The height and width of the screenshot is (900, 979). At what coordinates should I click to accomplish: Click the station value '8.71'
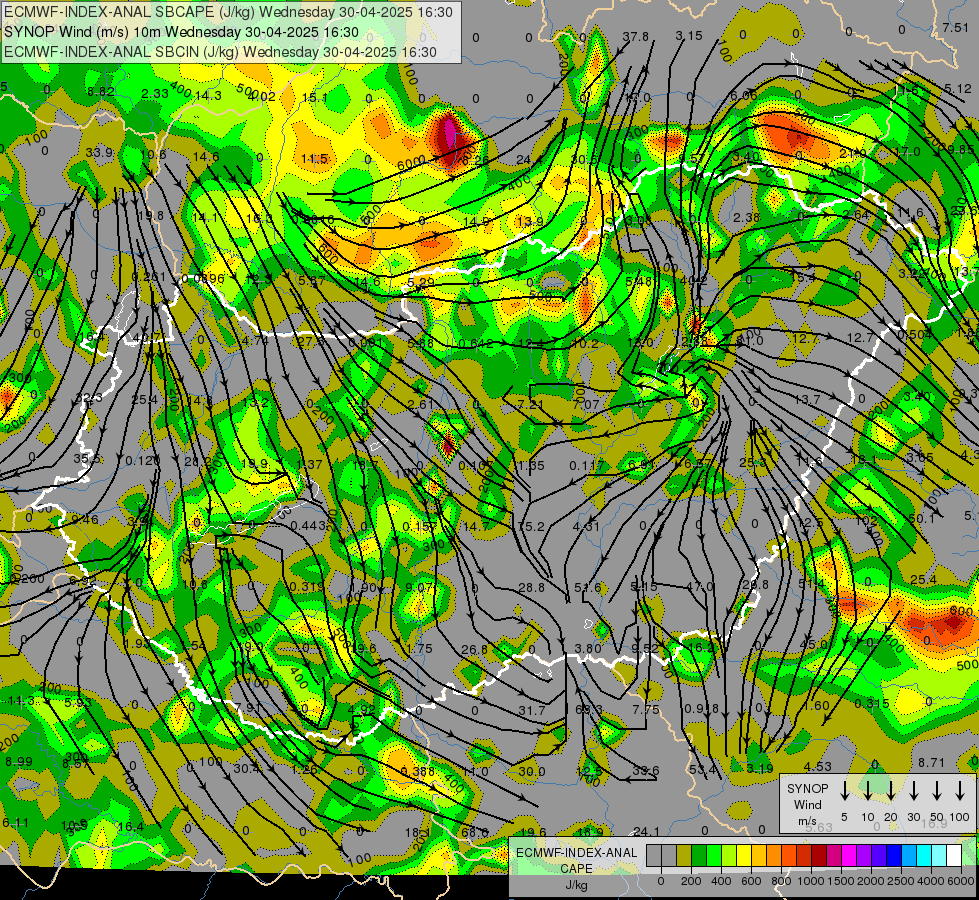(x=932, y=763)
